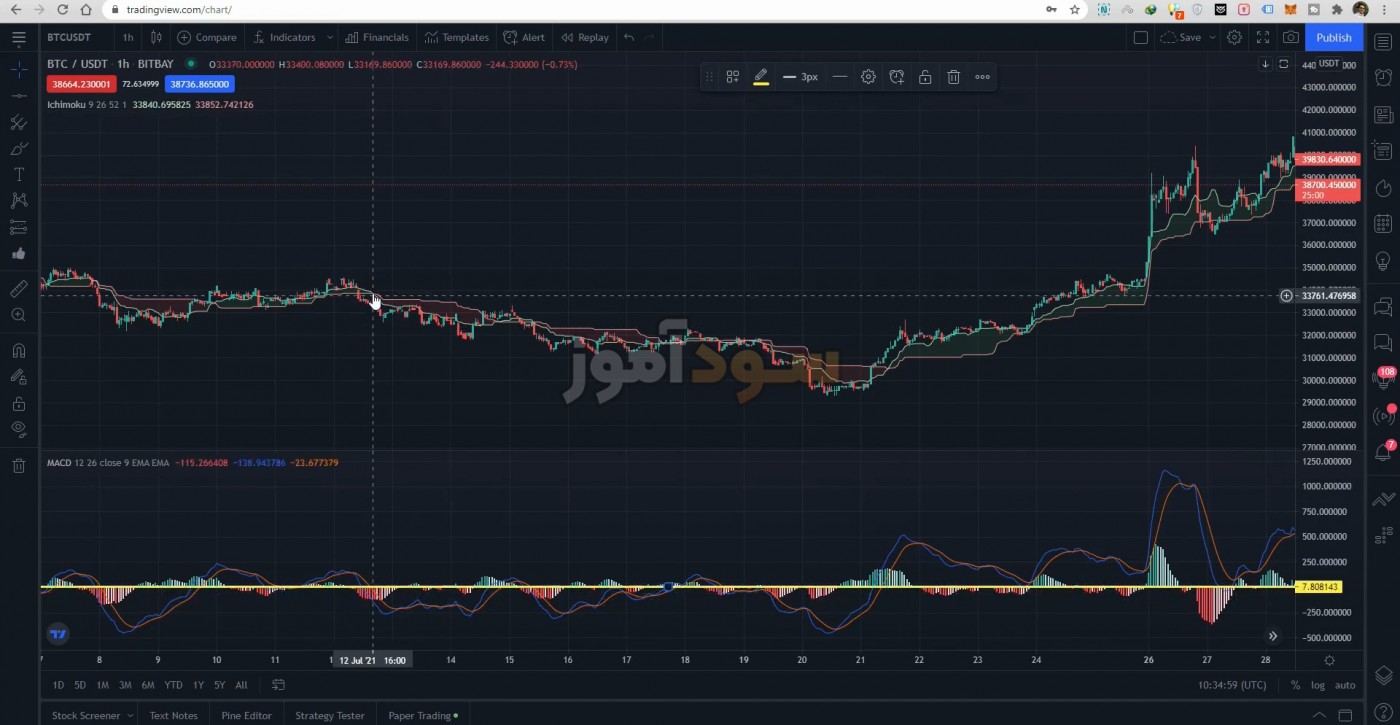Open the Financials menu
This screenshot has height=725, width=1400.
click(x=377, y=37)
